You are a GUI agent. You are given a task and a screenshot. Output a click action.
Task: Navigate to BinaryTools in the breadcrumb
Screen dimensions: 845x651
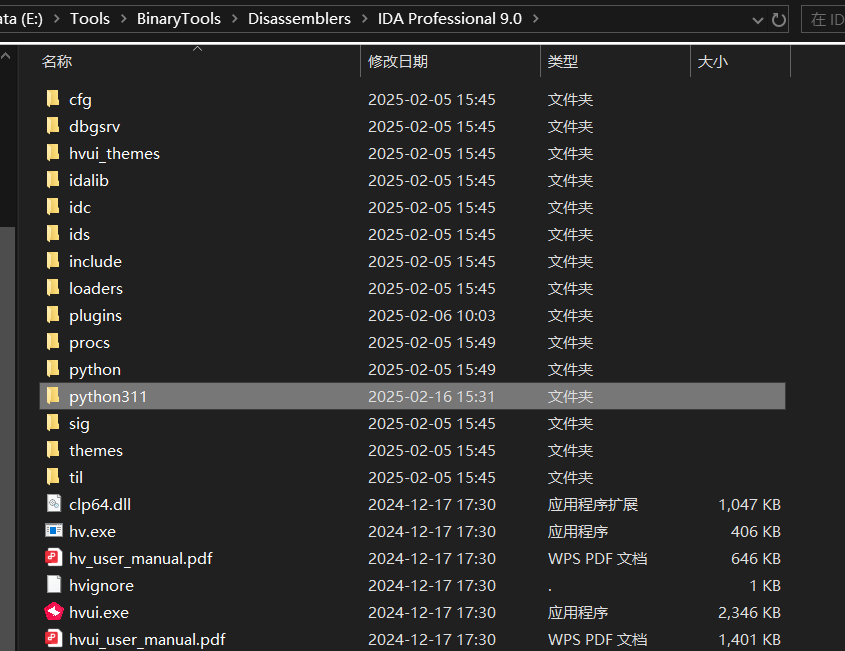click(x=178, y=19)
